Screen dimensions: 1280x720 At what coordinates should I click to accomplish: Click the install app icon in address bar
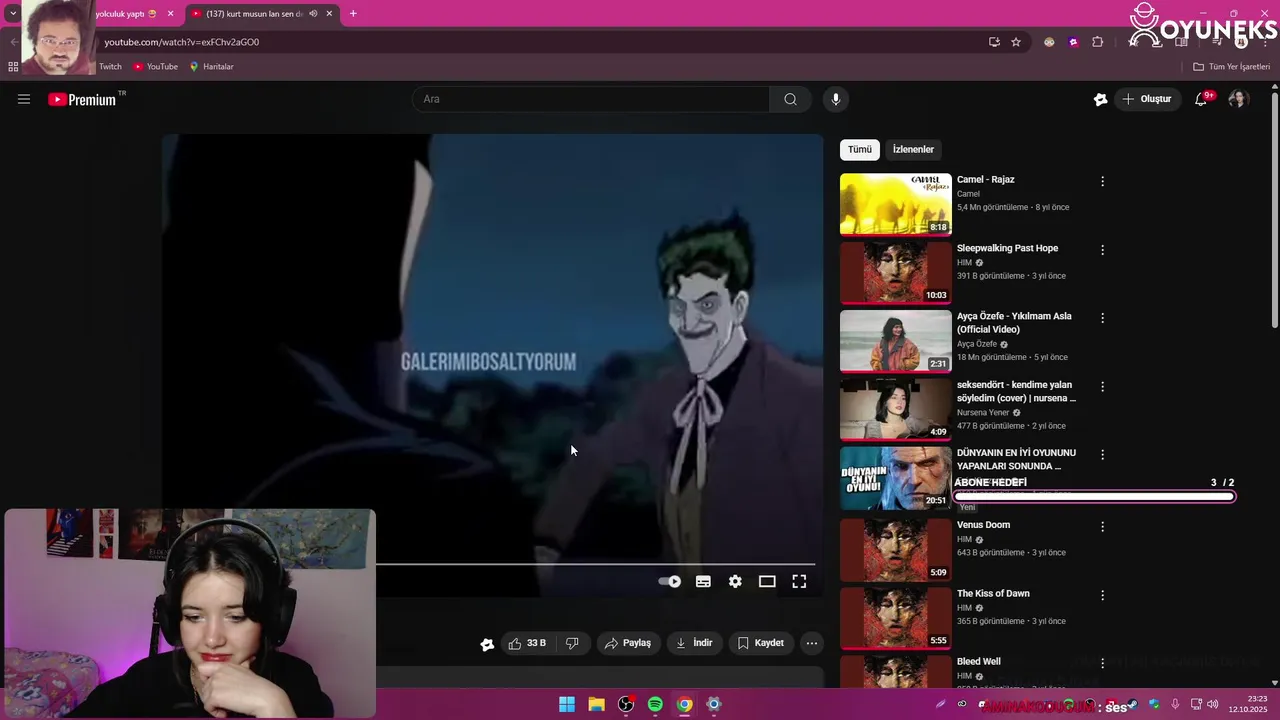pos(994,42)
